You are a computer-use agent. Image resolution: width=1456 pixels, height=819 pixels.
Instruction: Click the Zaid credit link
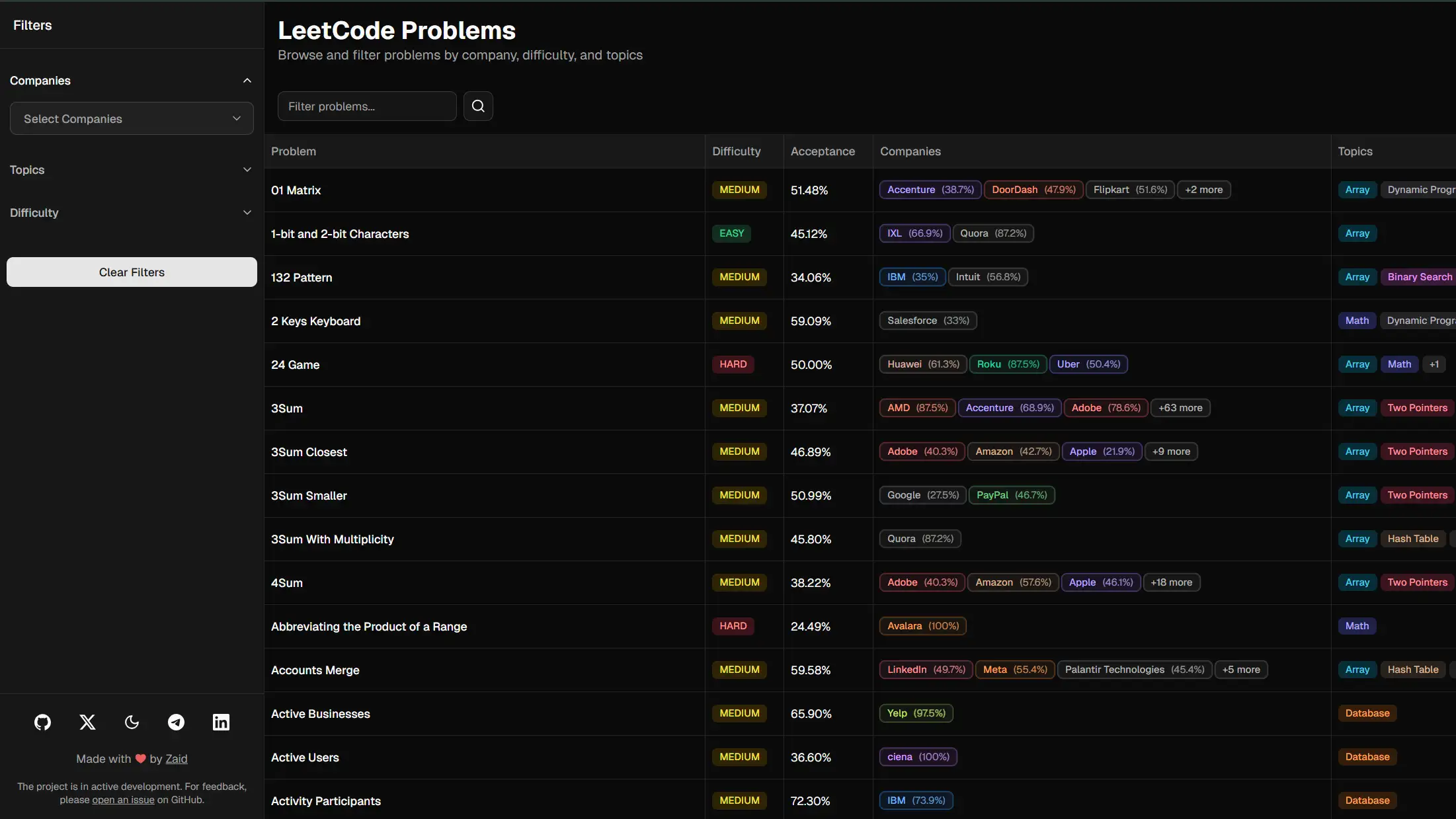176,758
